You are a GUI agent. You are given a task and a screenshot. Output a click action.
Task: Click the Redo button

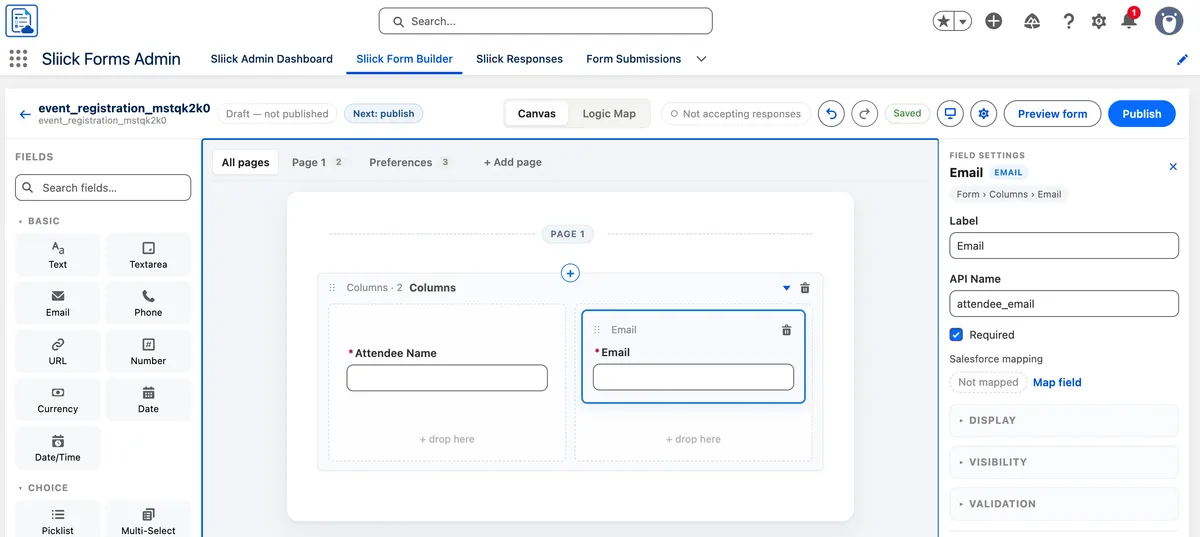(865, 114)
